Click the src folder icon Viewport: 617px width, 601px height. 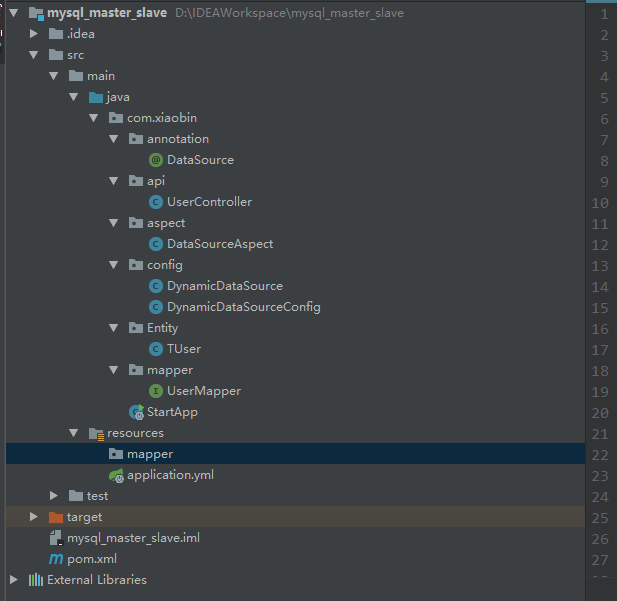coord(56,55)
